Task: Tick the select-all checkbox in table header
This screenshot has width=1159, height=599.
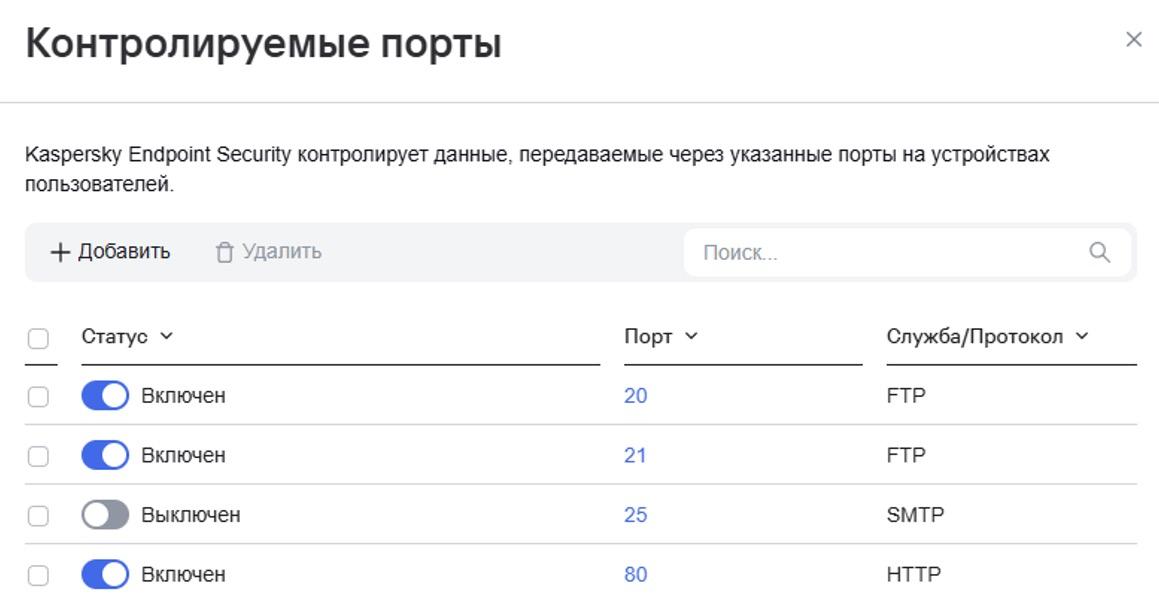Action: pos(38,339)
